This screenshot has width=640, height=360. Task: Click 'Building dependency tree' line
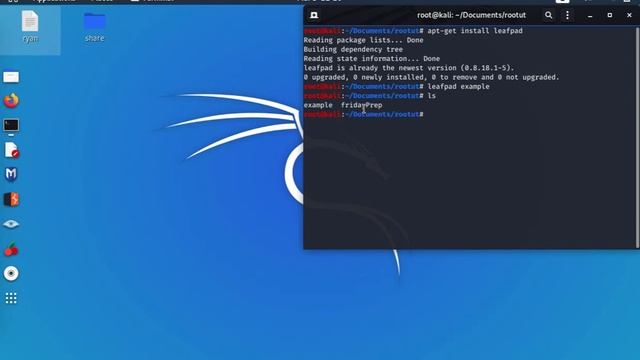353,49
